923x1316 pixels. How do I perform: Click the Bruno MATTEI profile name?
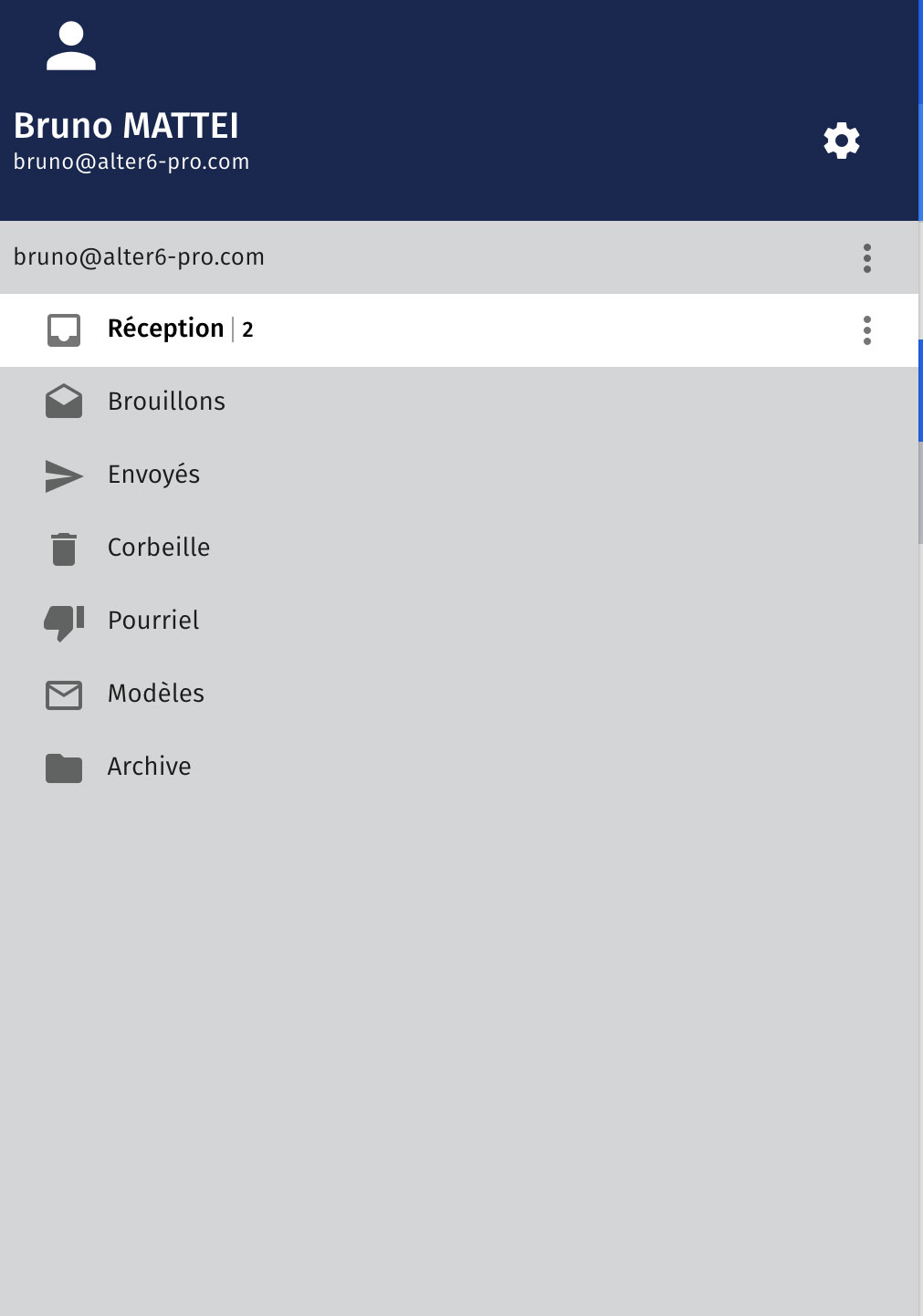pyautogui.click(x=126, y=125)
